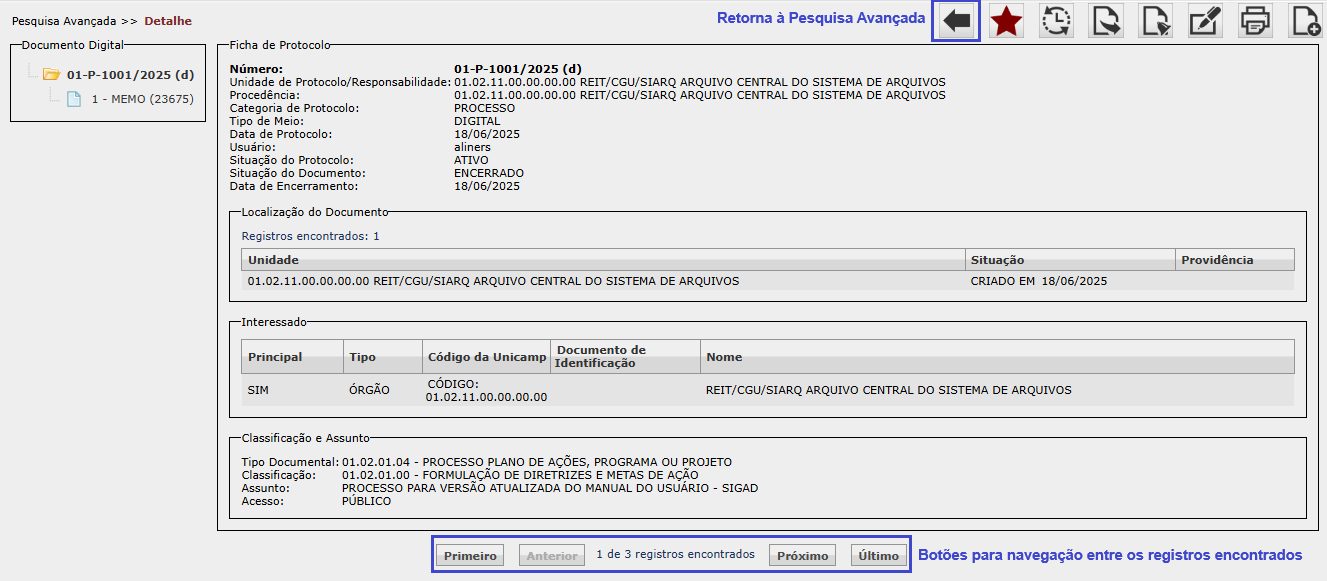Click the edit pen icon
Viewport: 1327px width, 581px height.
pos(1206,21)
